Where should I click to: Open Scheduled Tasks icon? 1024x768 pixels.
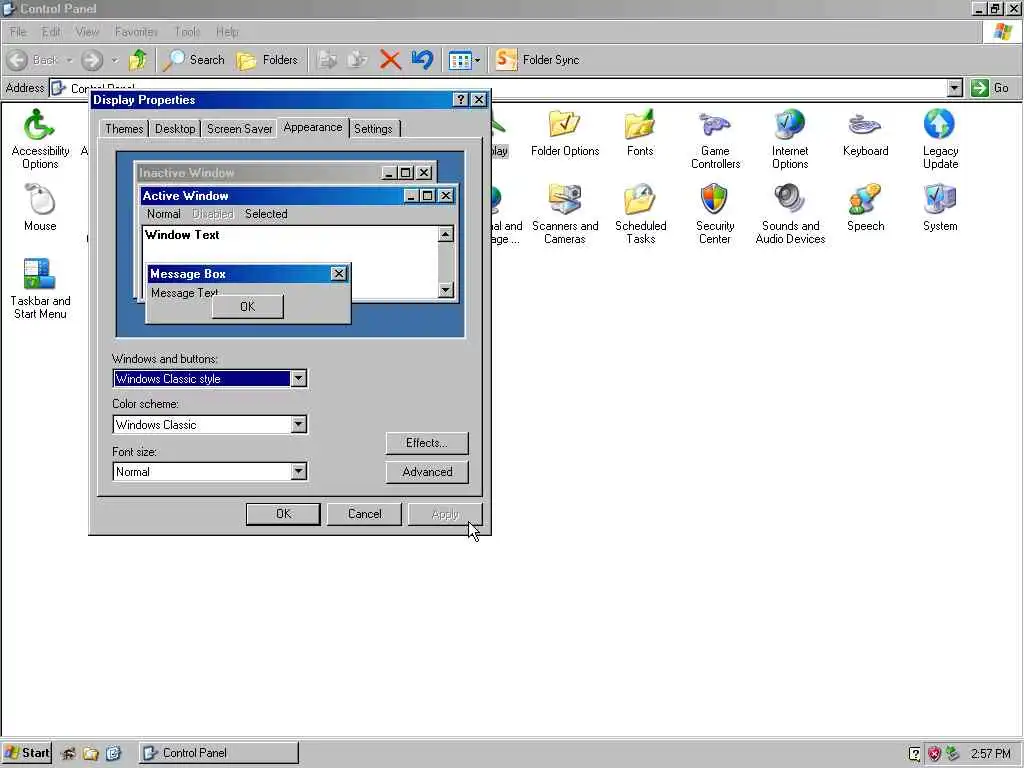(641, 214)
